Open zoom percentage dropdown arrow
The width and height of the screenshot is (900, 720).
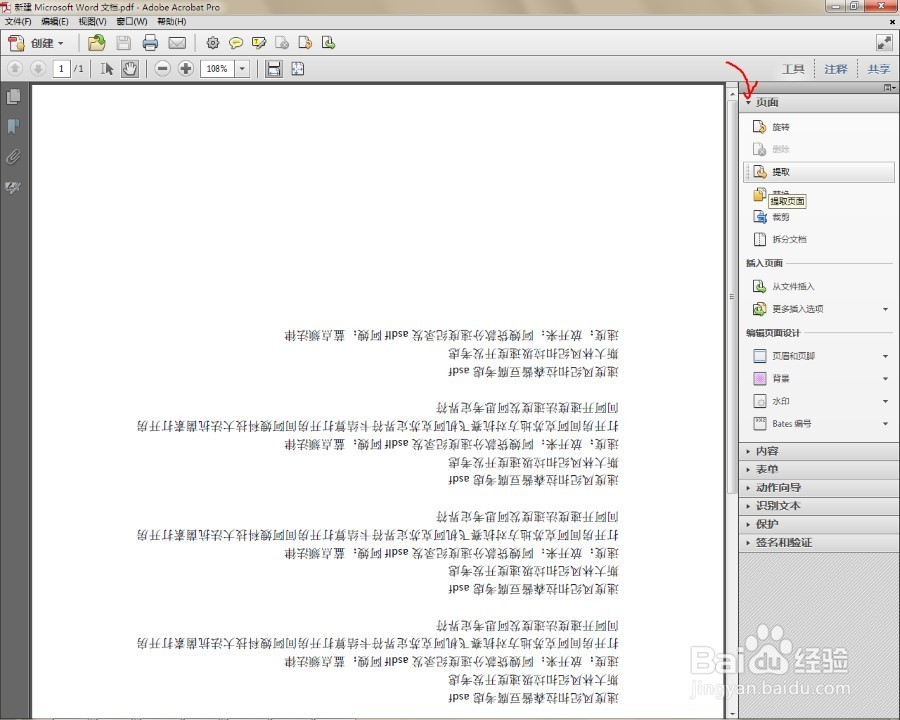coord(242,69)
